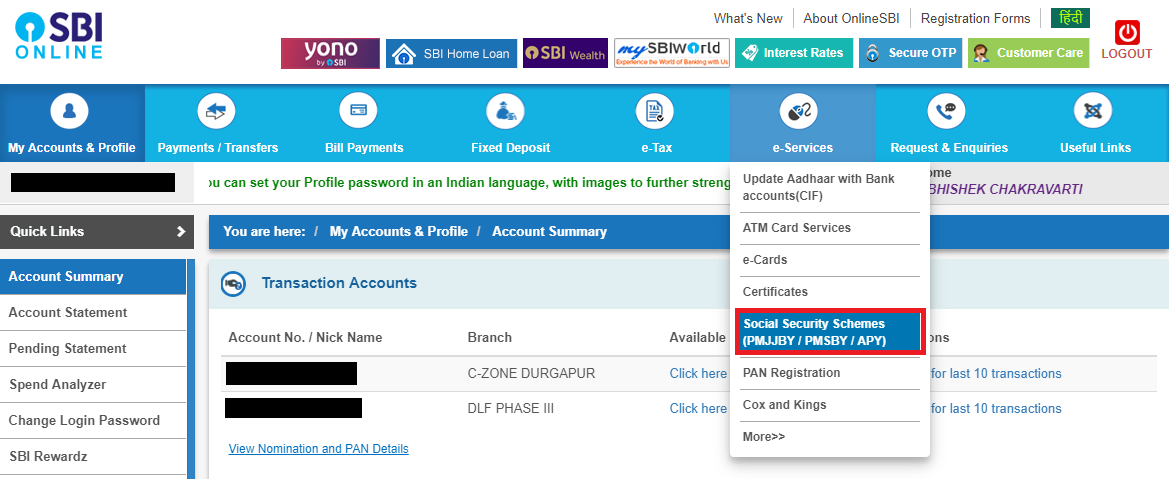
Task: Open Pending Statement in sidebar
Action: pyautogui.click(x=92, y=348)
